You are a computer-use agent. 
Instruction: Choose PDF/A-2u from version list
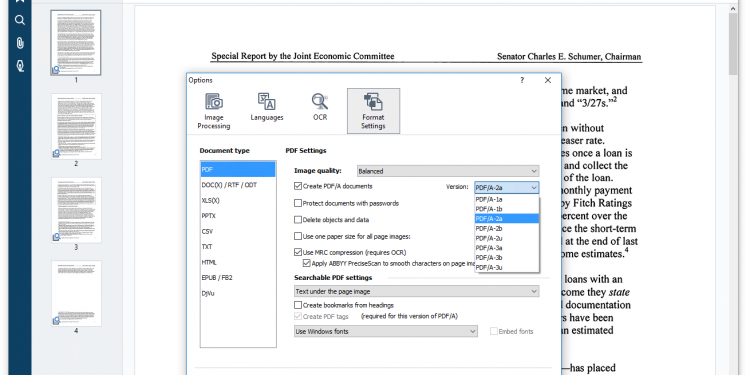(x=507, y=238)
